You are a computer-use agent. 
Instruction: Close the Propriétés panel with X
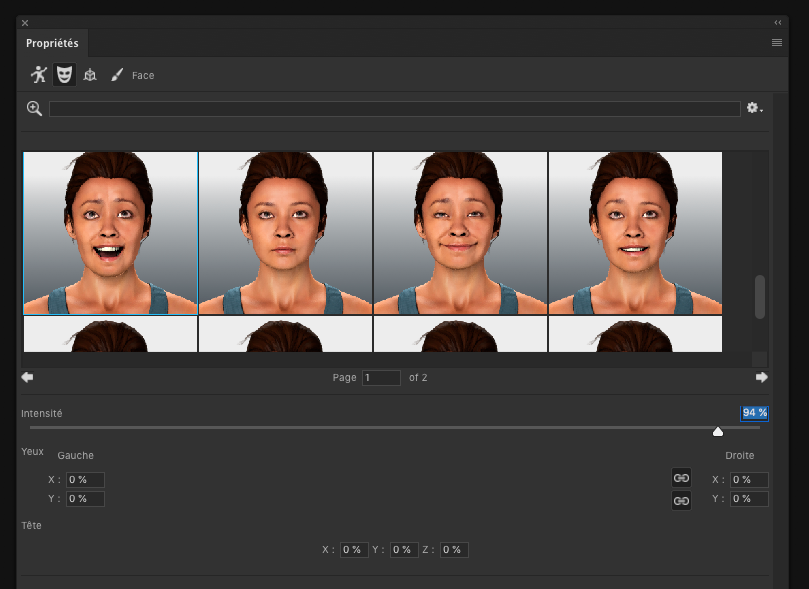(x=25, y=23)
